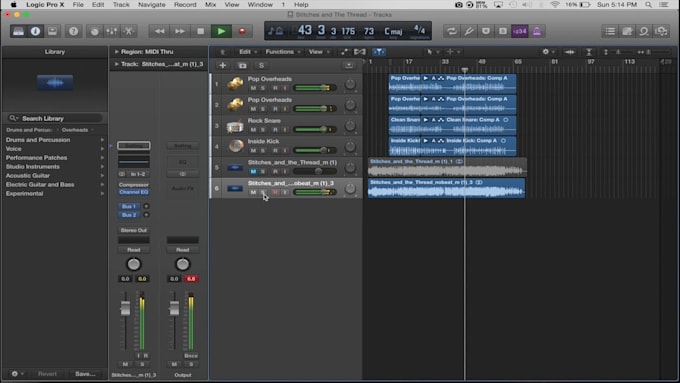Toggle the Count-in 1234 button
Screen dimensions: 680x383
click(520, 31)
